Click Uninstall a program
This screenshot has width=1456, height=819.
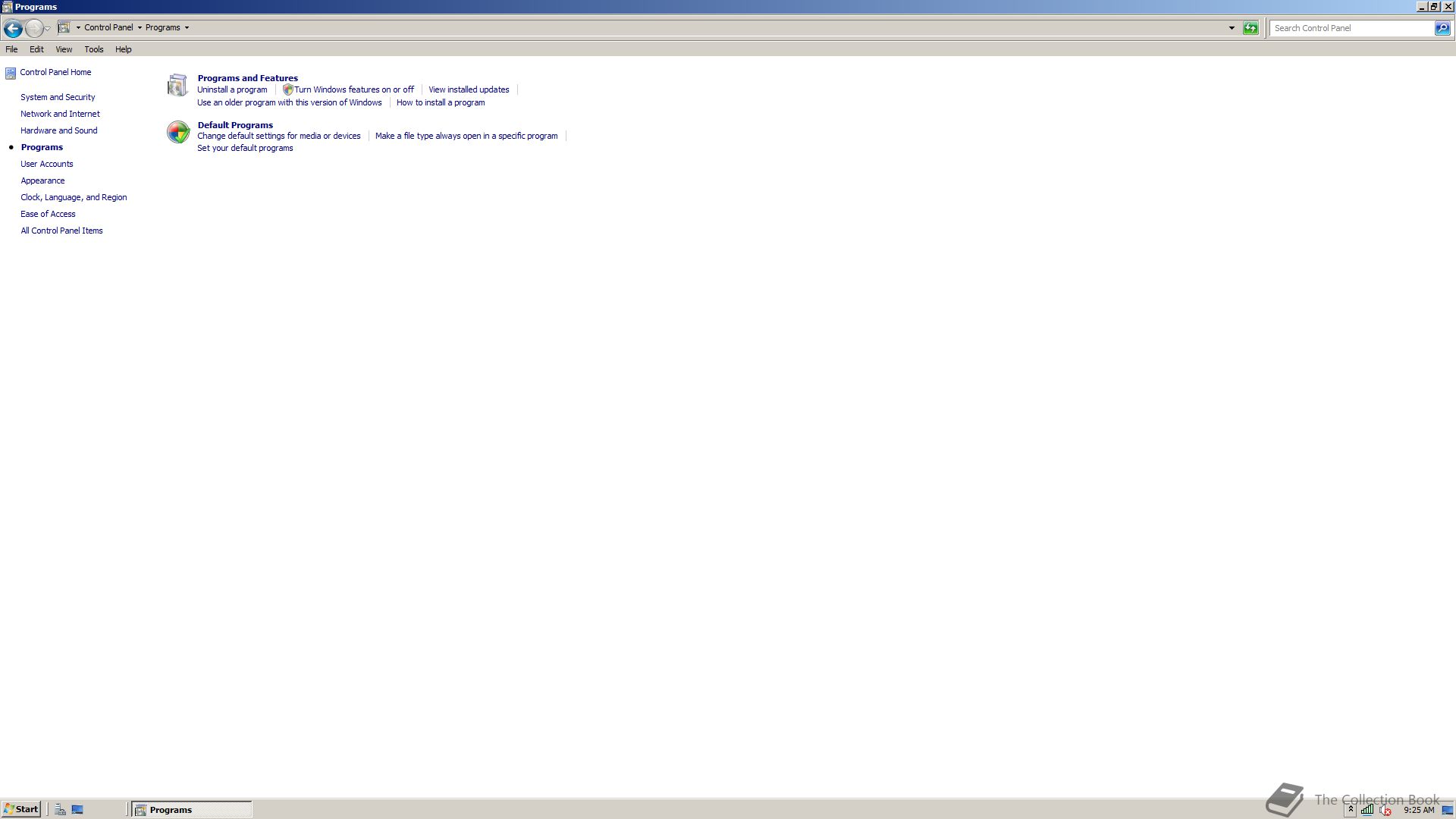pyautogui.click(x=232, y=89)
